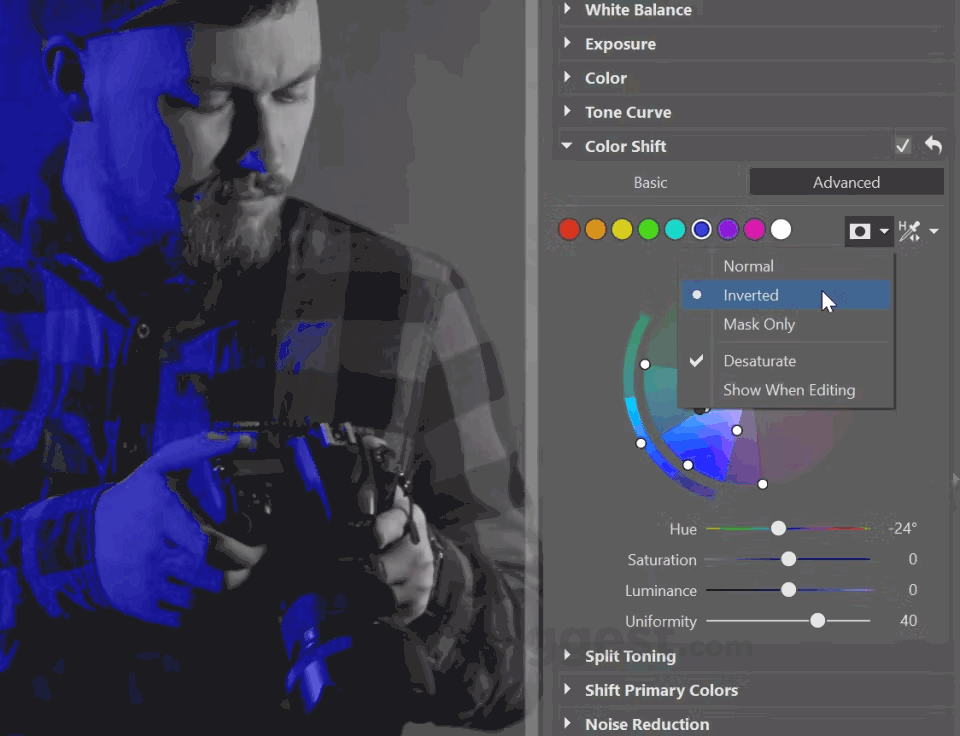Select the blue color range swatch
Screen dimensions: 960x736
point(701,229)
